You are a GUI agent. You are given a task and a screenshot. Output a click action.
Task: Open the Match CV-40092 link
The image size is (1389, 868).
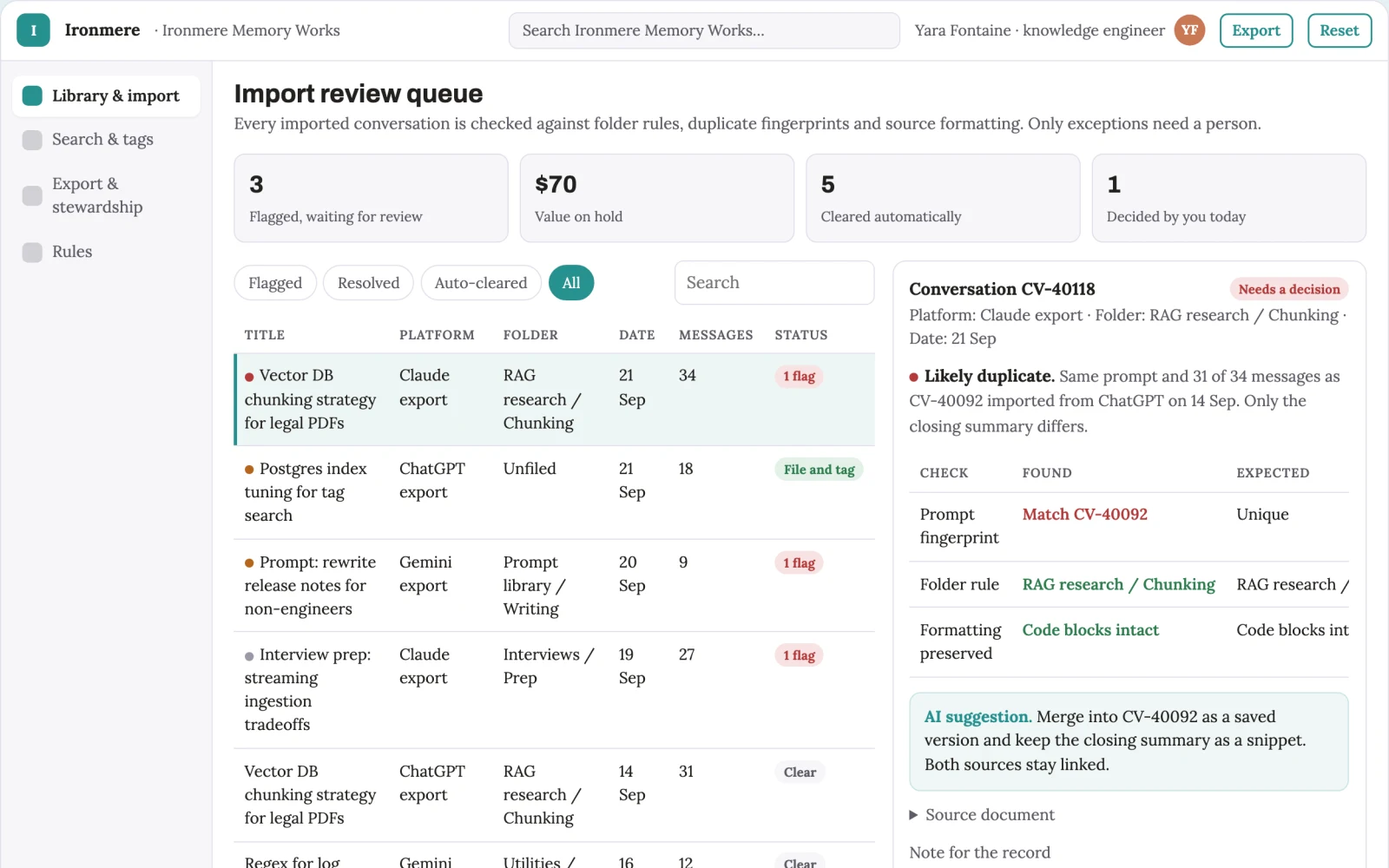1085,515
